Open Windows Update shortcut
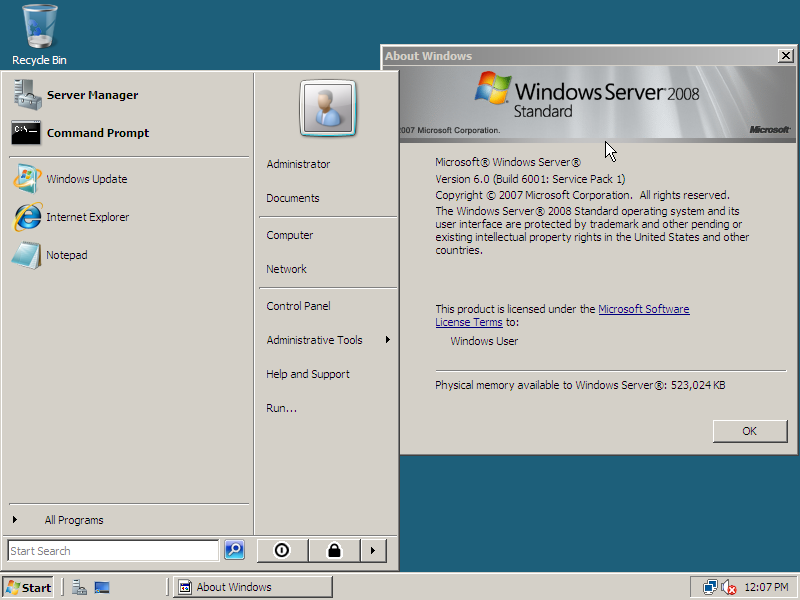The width and height of the screenshot is (800, 600). 86,179
